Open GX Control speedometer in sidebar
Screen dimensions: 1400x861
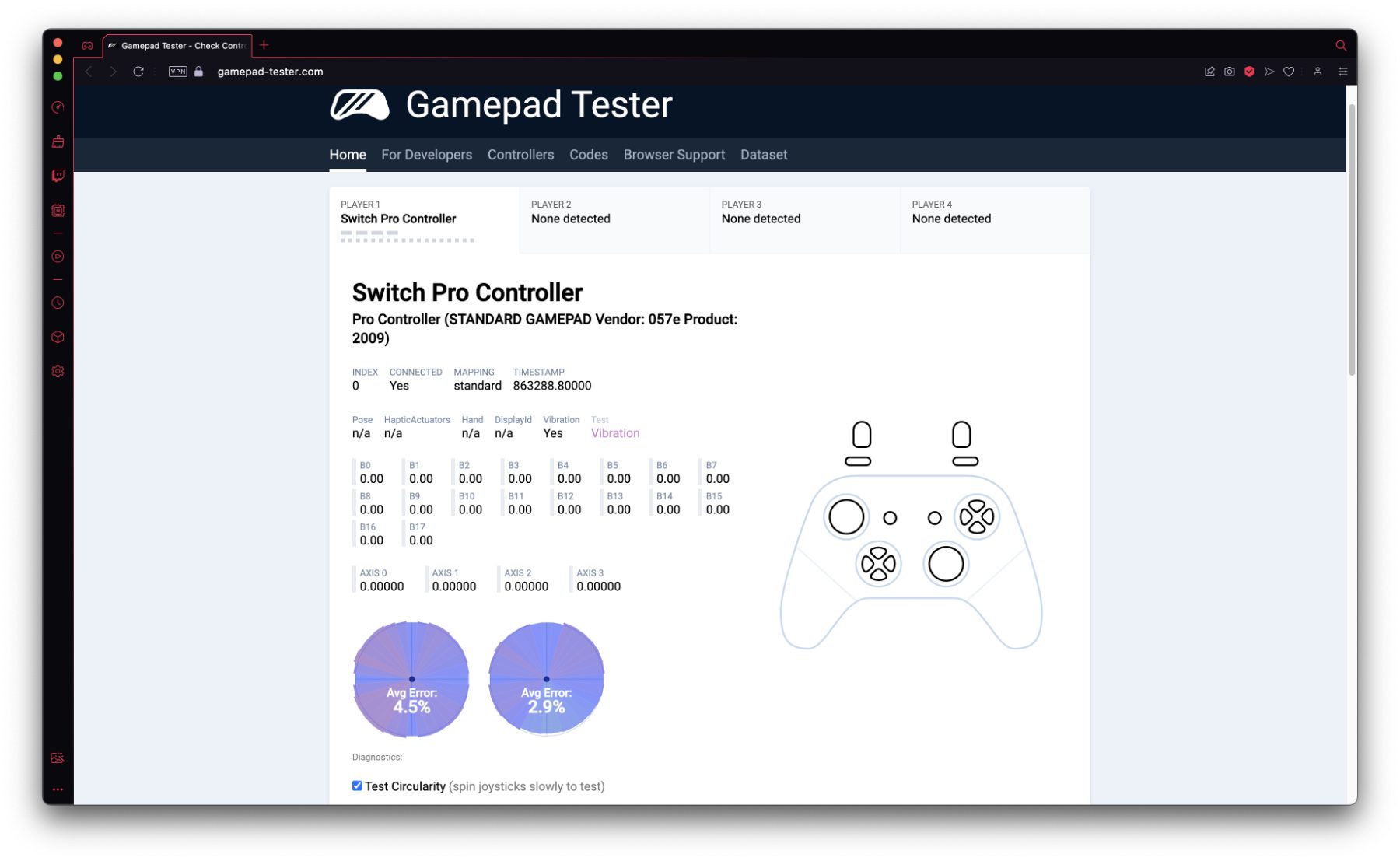tap(58, 107)
